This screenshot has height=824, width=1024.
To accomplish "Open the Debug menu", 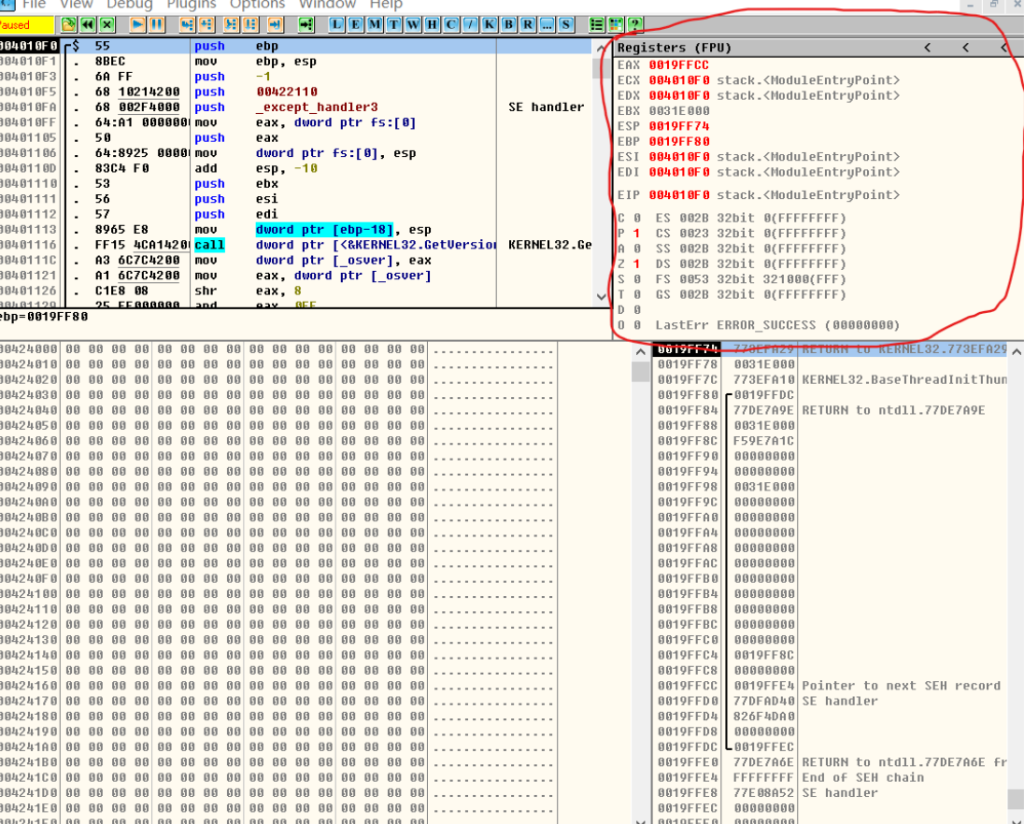I will pos(130,5).
